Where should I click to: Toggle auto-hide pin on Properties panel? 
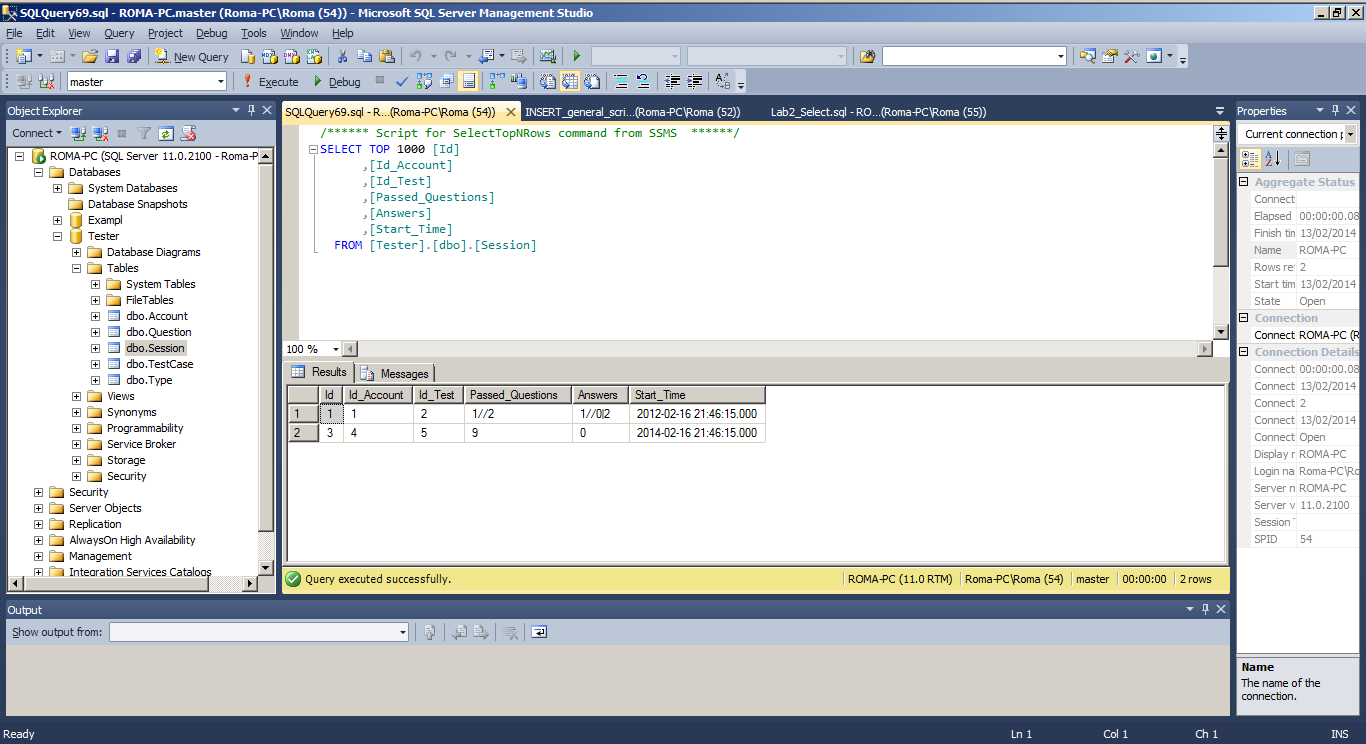pyautogui.click(x=1336, y=110)
